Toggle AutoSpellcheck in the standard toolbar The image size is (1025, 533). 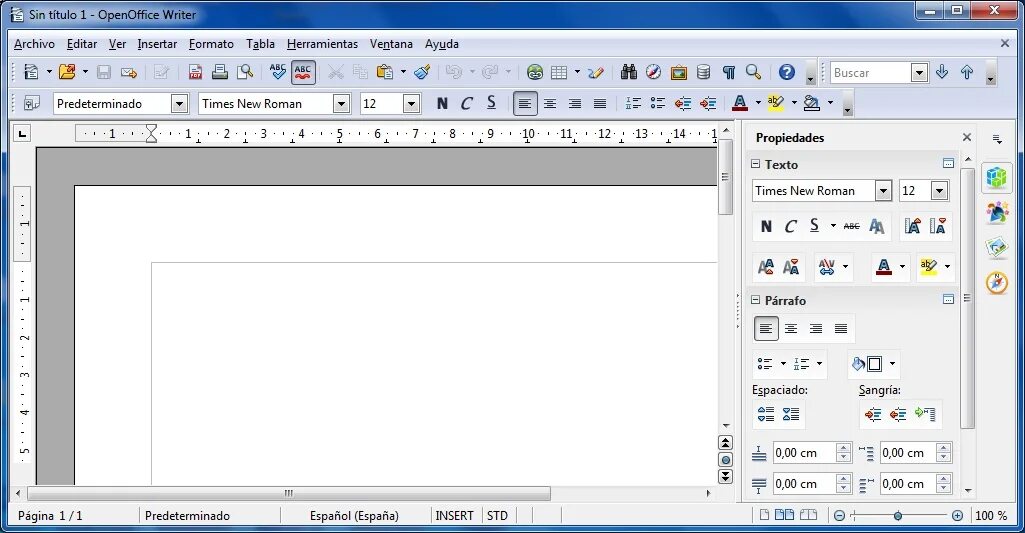[303, 72]
